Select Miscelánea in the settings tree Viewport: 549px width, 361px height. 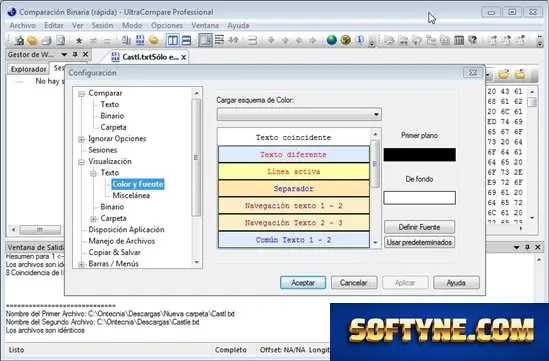(x=131, y=195)
